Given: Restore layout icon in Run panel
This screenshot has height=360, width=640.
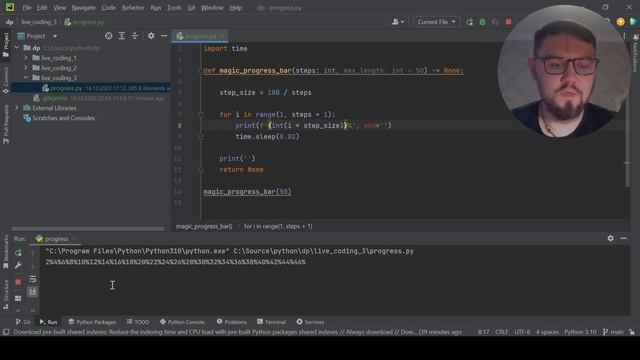Looking at the screenshot, I should (18, 298).
